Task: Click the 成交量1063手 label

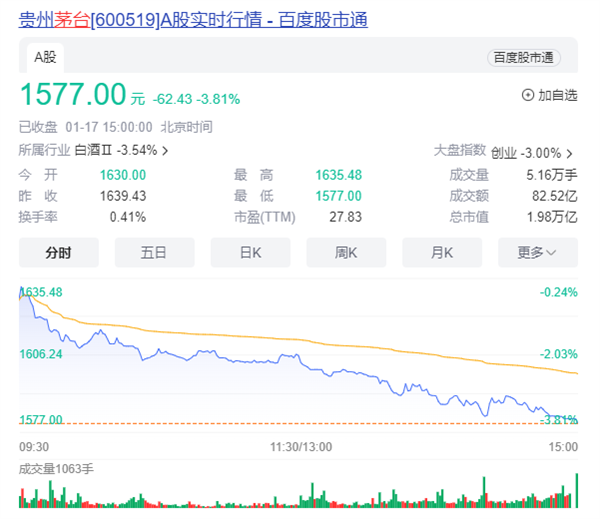Action: [56, 468]
